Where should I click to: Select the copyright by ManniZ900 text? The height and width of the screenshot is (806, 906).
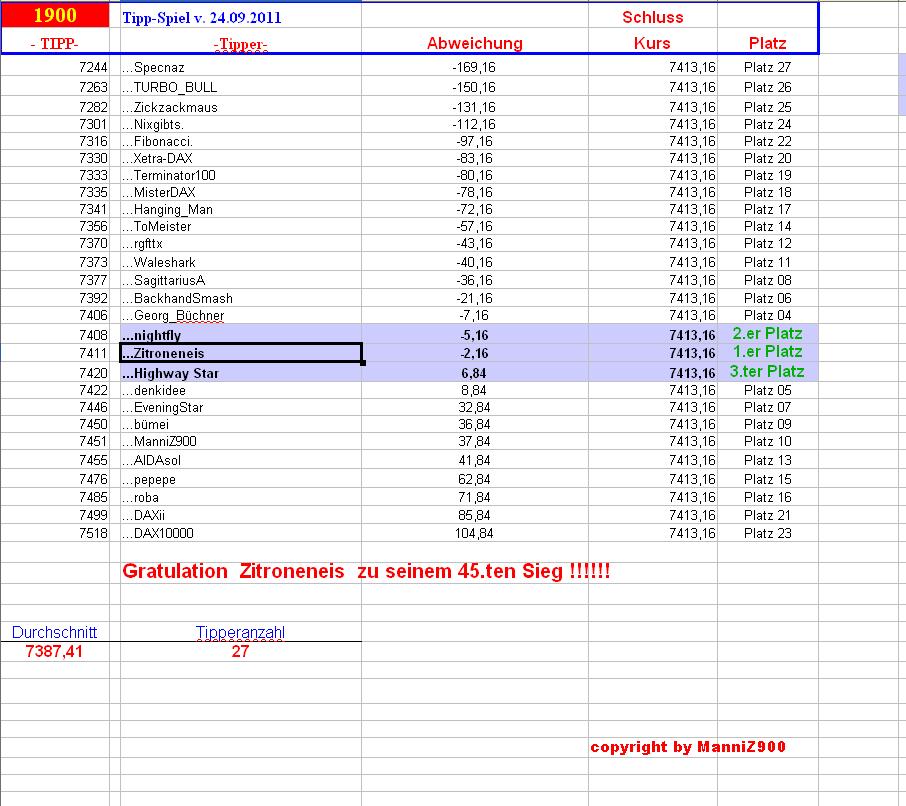[688, 747]
